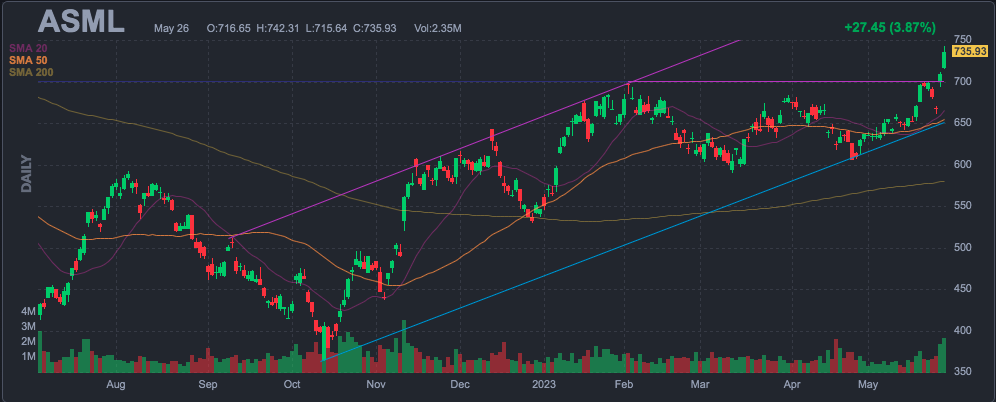Select the blue rising support trendline
This screenshot has width=996, height=402.
[x=635, y=243]
